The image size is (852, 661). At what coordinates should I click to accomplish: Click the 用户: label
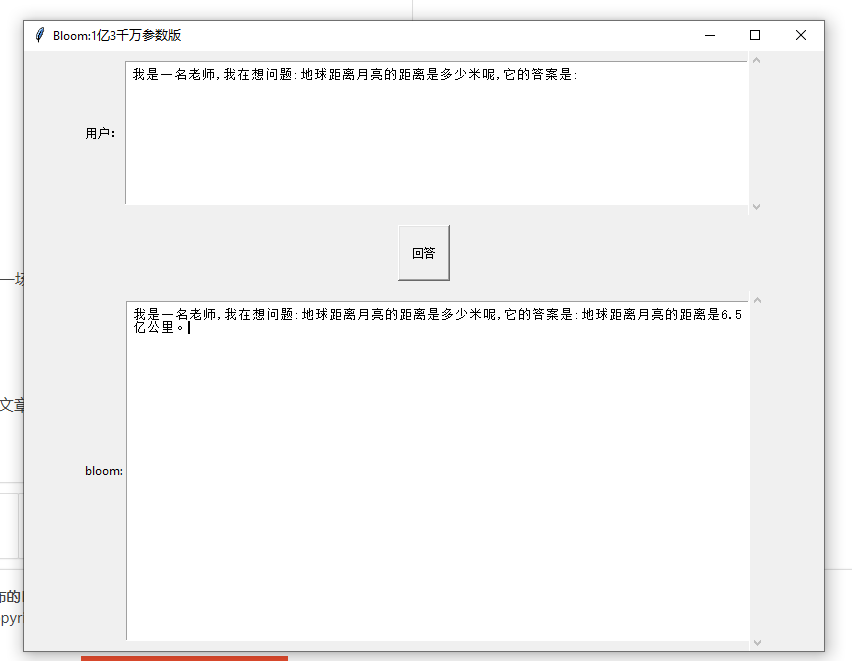tap(100, 133)
